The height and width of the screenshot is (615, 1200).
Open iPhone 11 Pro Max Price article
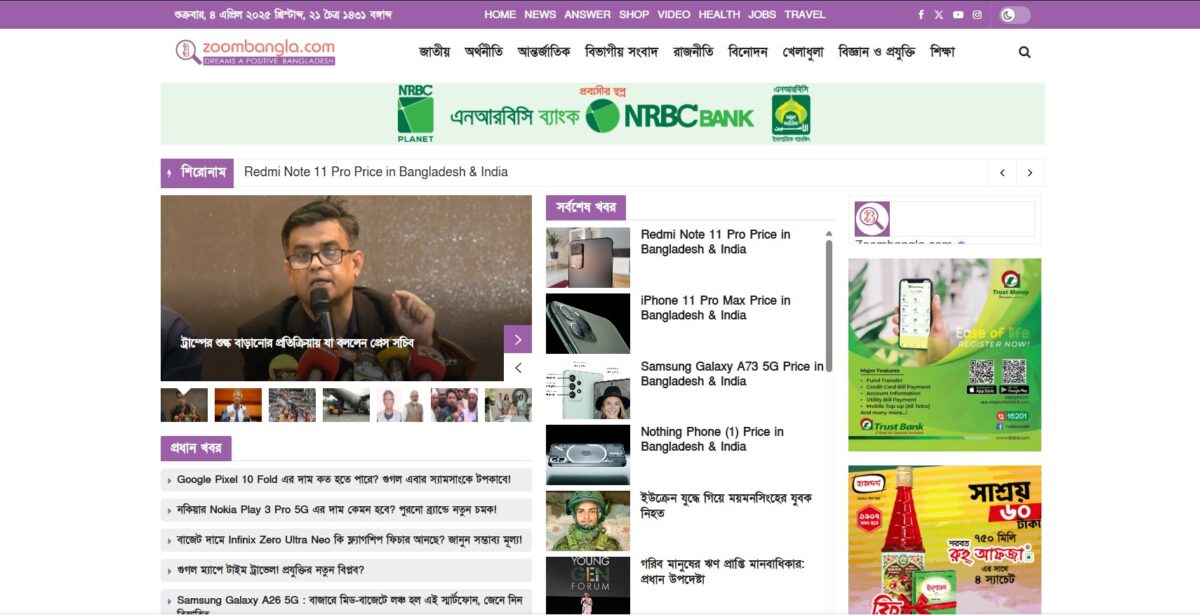coord(716,308)
